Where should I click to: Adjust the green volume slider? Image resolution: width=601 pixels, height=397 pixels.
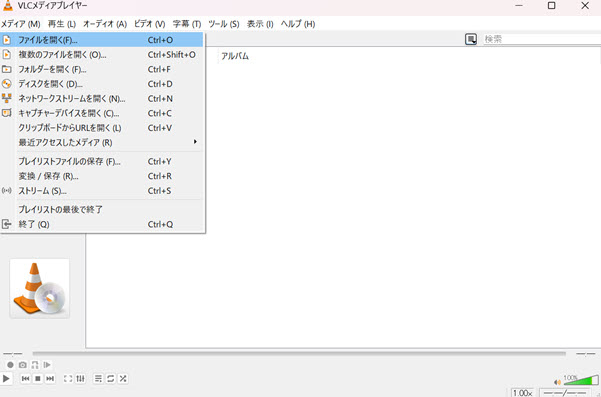(581, 380)
